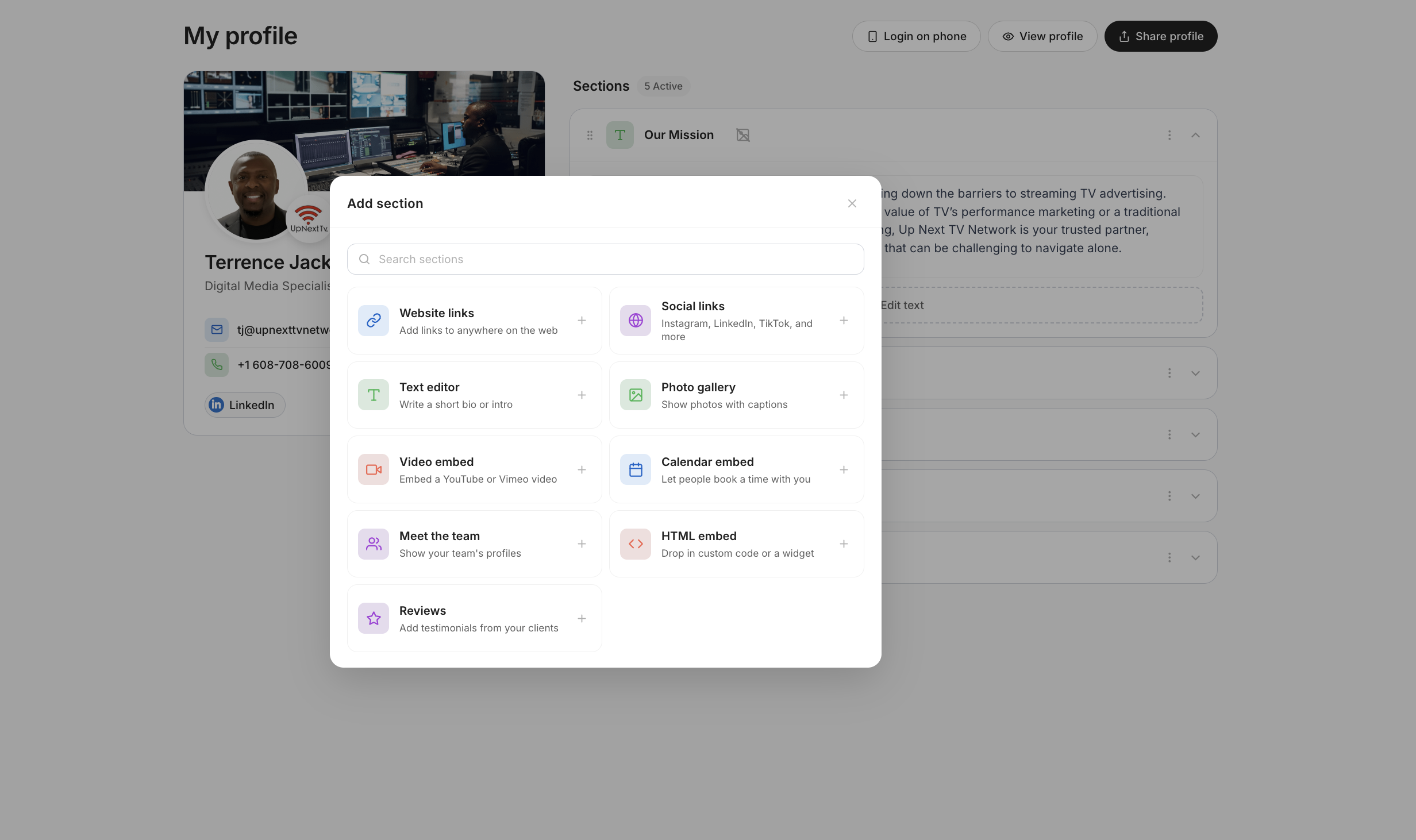
Task: Add the Meet the team section with plus
Action: [x=582, y=544]
